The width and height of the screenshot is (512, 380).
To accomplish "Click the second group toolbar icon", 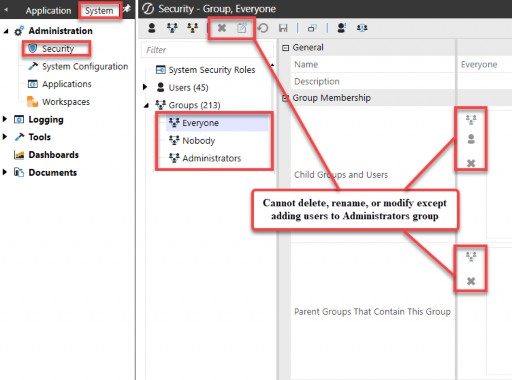I will (x=192, y=28).
